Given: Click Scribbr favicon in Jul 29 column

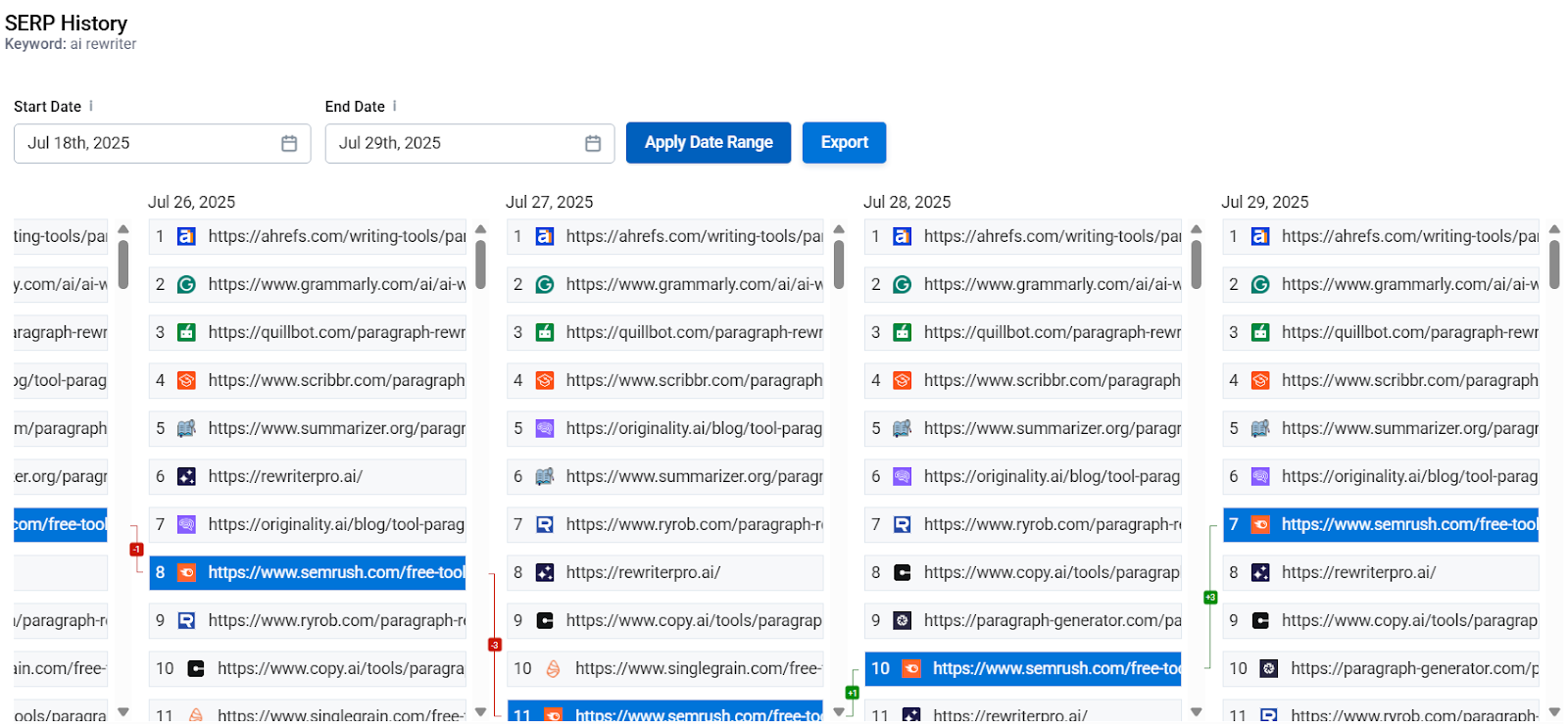Looking at the screenshot, I should tap(1260, 380).
